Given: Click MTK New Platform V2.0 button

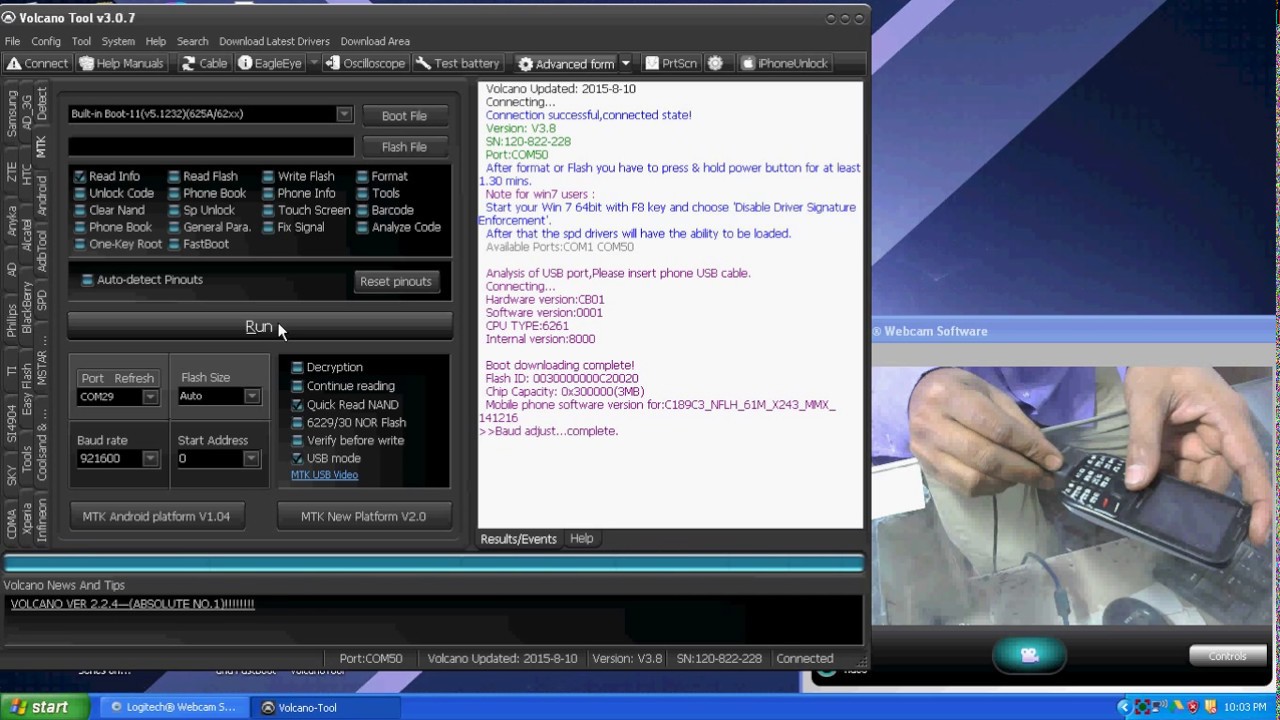Looking at the screenshot, I should (363, 517).
